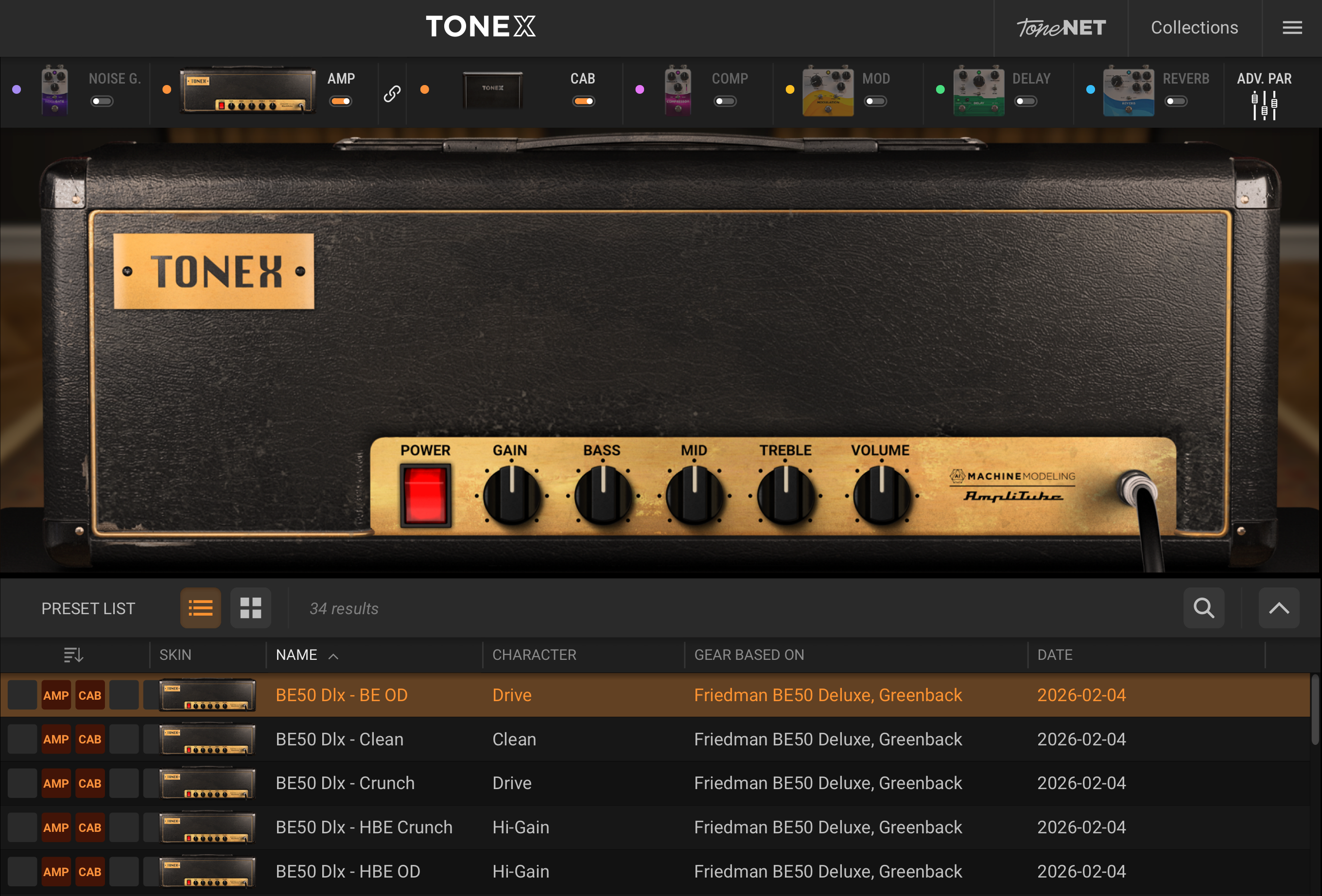
Task: Sort presets by DATE column
Action: (1055, 655)
